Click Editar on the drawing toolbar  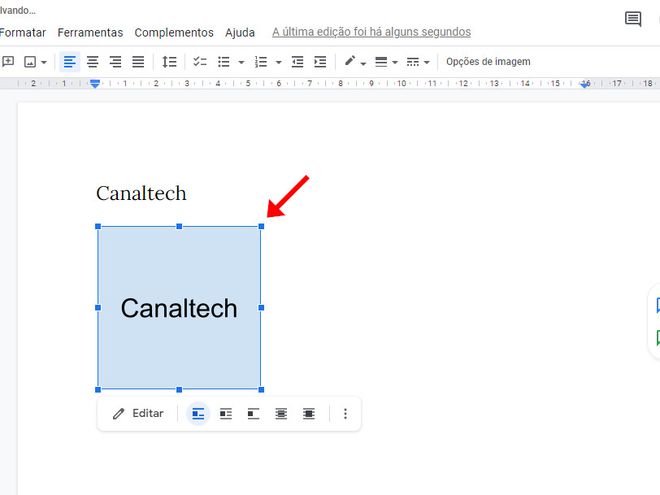pyautogui.click(x=138, y=413)
